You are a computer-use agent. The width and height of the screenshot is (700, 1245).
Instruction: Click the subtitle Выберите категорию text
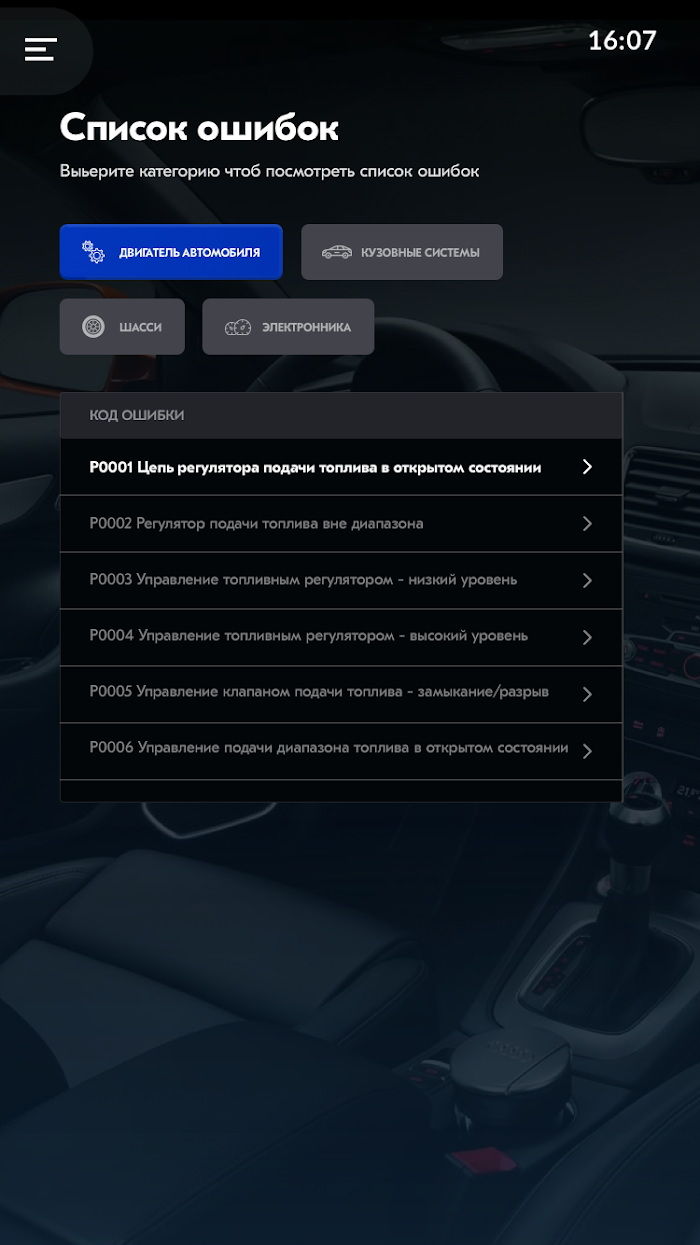[269, 171]
